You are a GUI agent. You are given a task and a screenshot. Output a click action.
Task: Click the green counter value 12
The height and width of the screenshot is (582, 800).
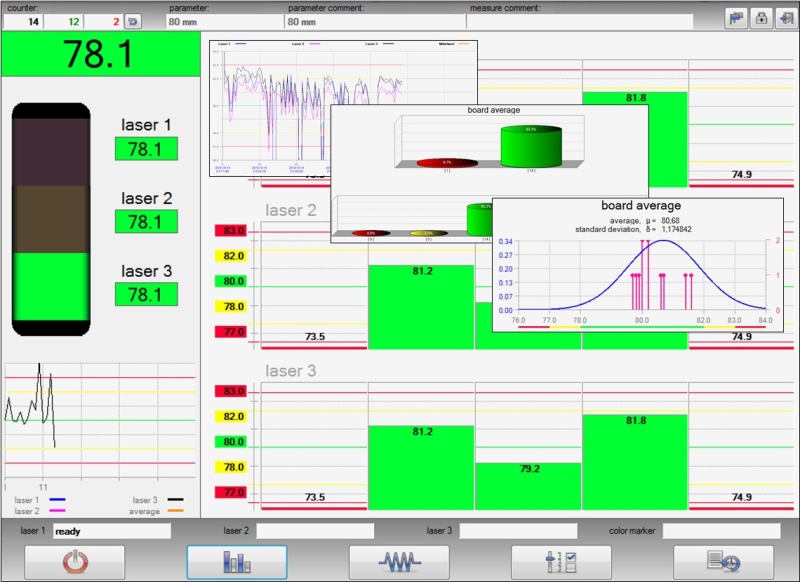(63, 21)
